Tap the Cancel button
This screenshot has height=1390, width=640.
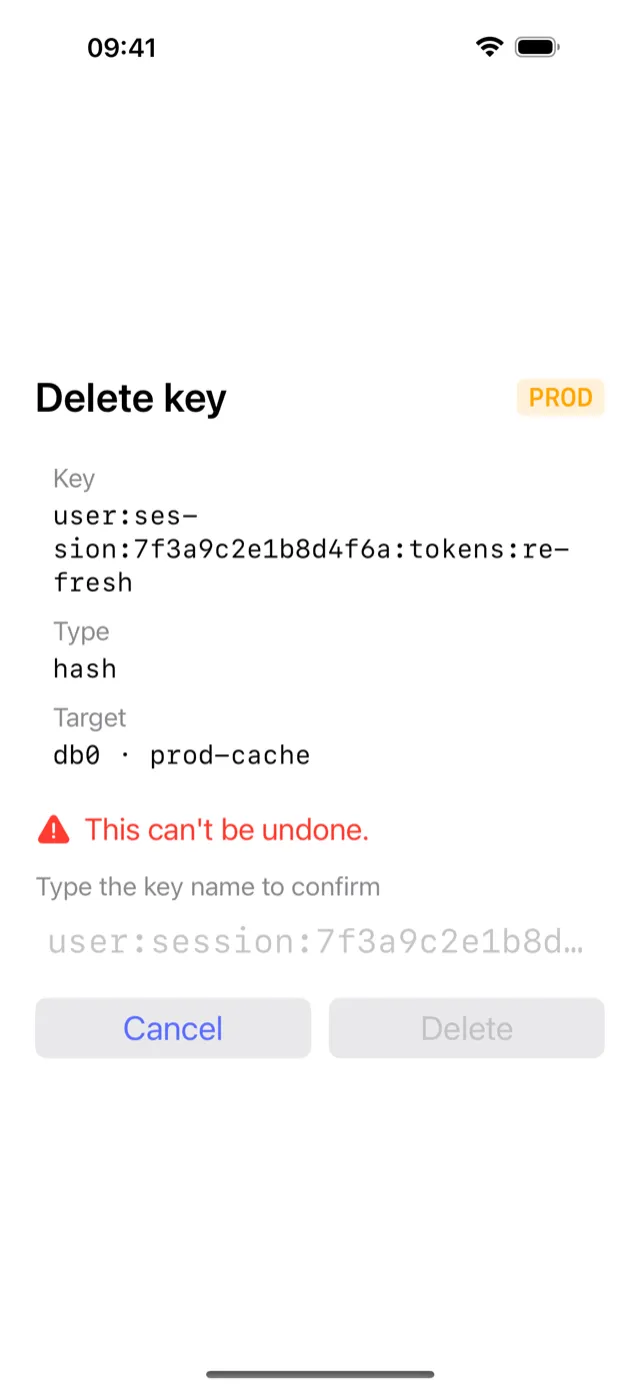tap(173, 1028)
